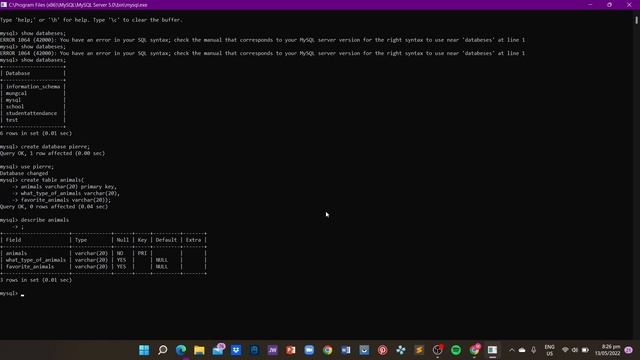
Task: Click 'mungcal' database row
Action: 16,93
